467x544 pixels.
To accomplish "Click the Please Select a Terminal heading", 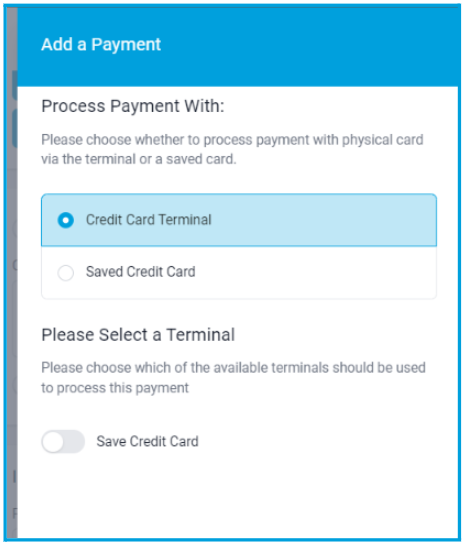I will (x=138, y=335).
